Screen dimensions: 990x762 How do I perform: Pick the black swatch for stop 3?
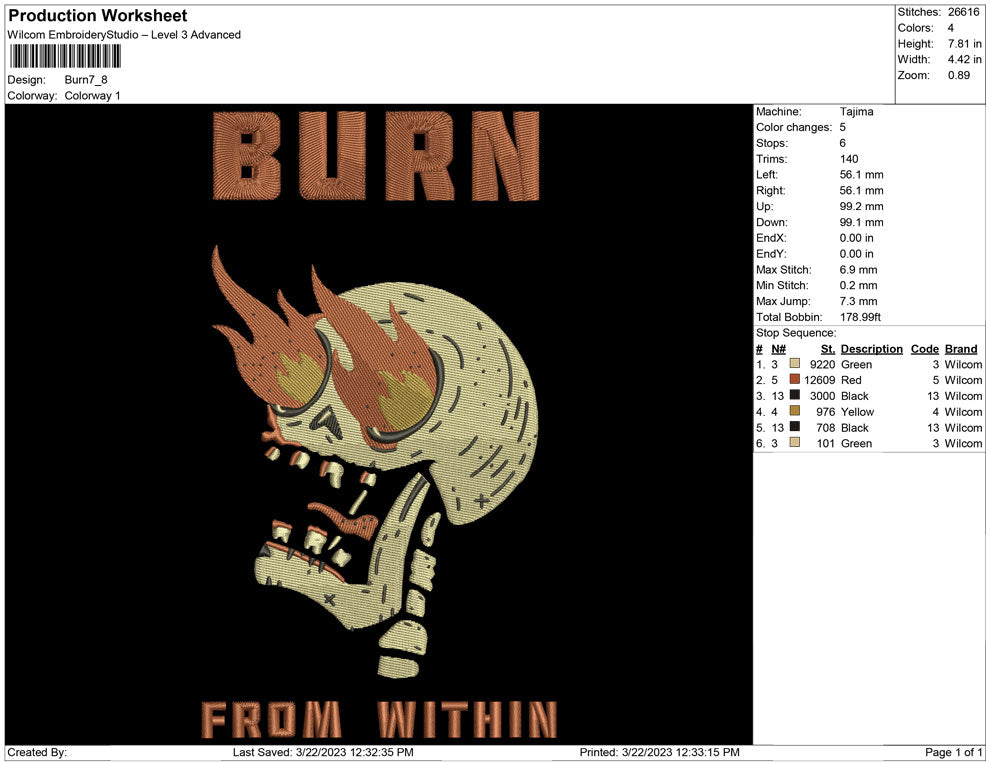tap(795, 395)
